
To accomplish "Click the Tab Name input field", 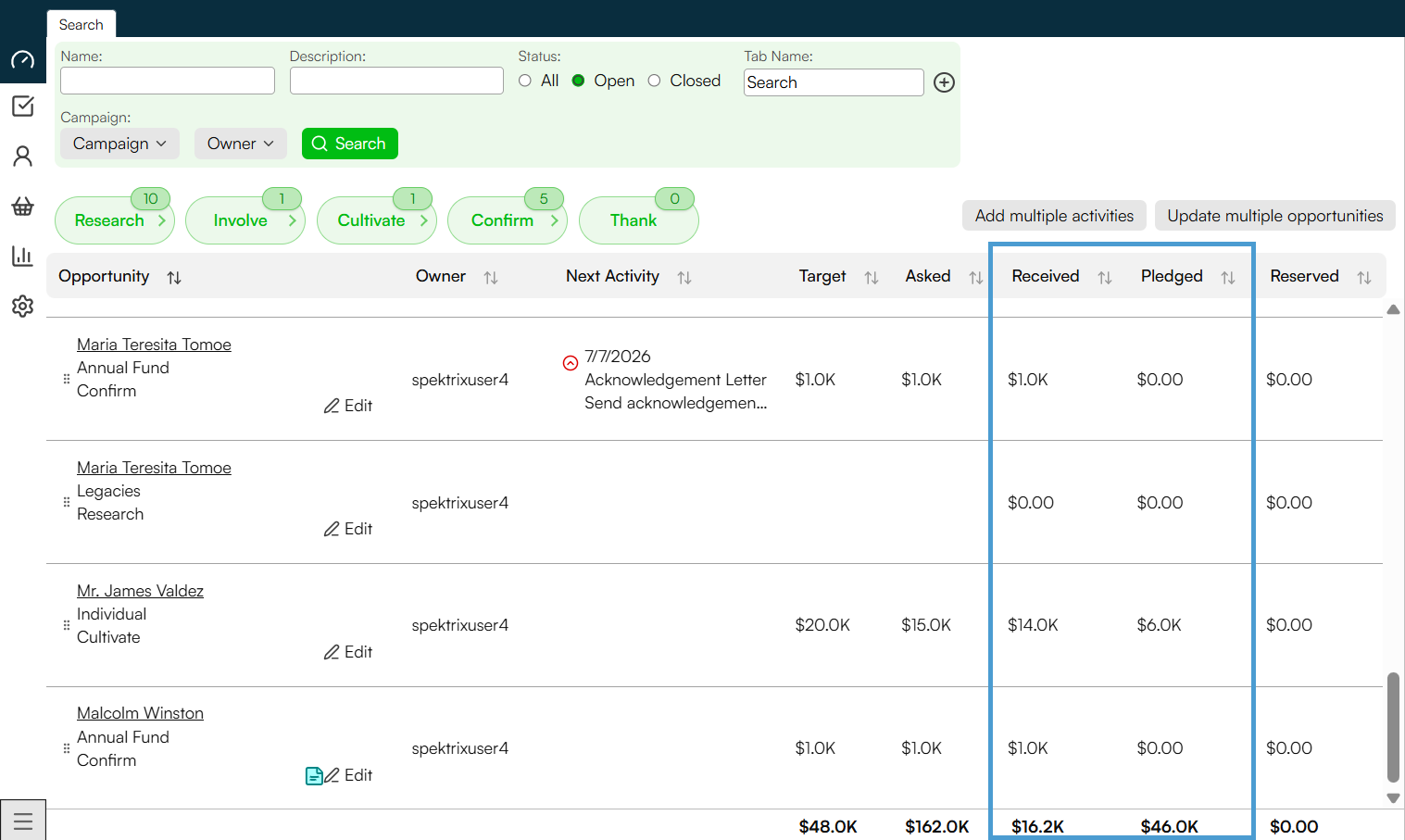I will (834, 82).
